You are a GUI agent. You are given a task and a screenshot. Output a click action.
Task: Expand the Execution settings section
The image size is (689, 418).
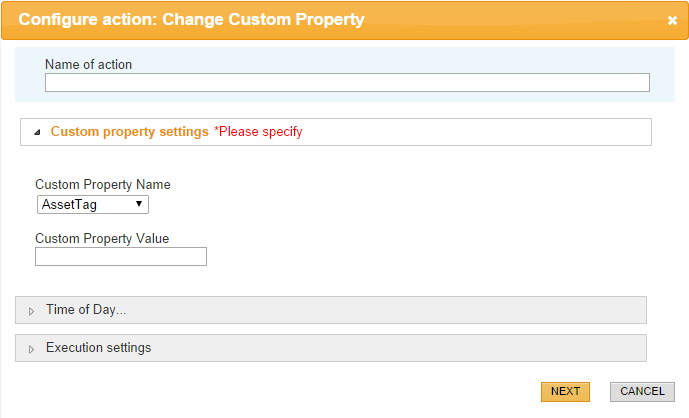pos(98,348)
